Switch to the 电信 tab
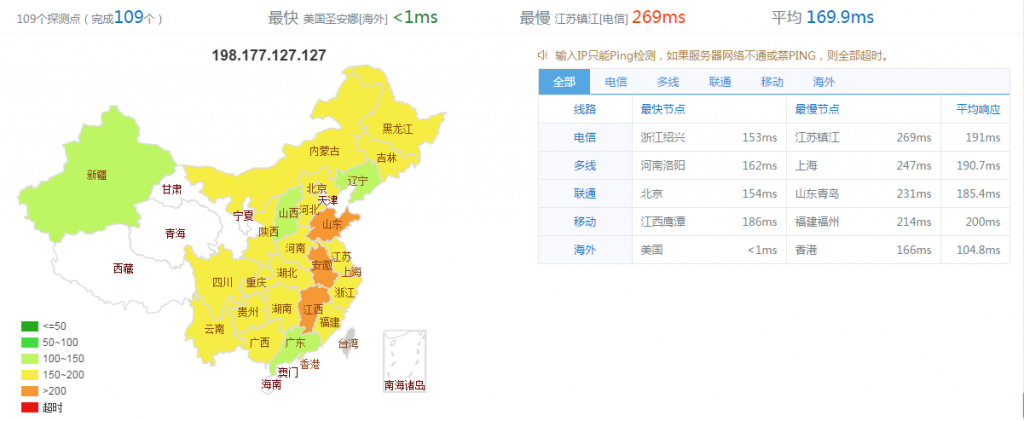This screenshot has width=1024, height=421. pos(616,82)
